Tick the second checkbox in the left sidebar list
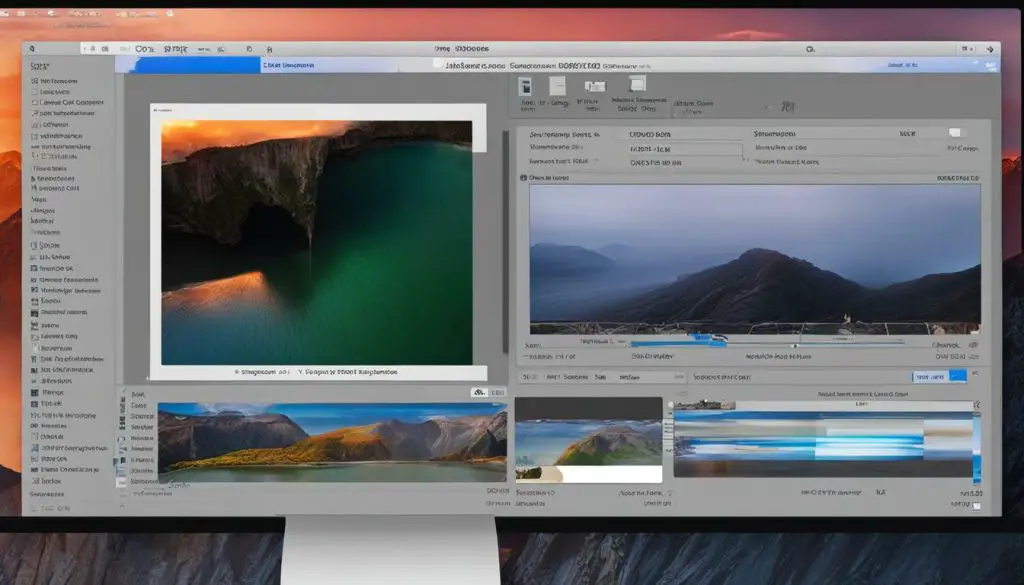This screenshot has width=1024, height=585. click(34, 102)
